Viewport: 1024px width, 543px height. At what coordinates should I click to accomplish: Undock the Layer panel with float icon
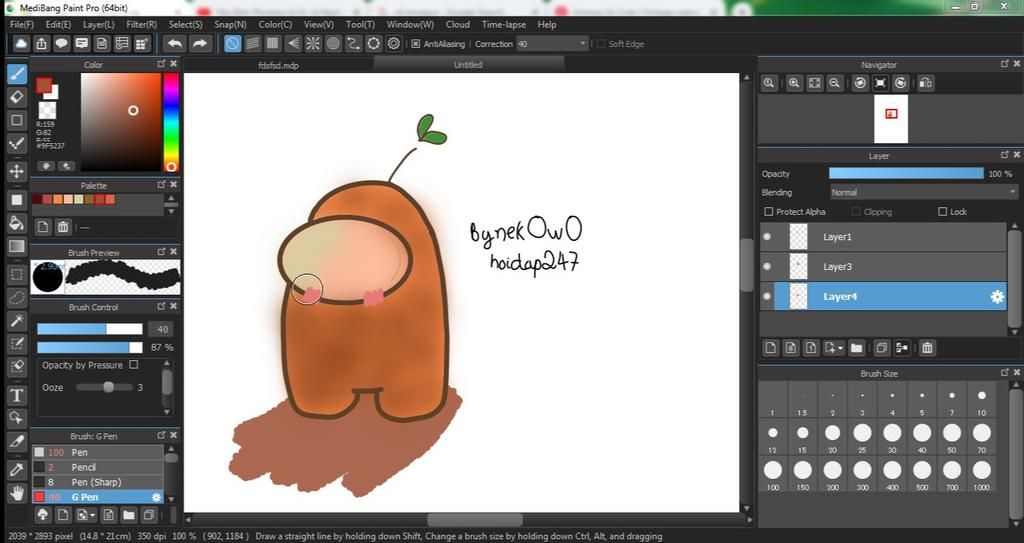point(1004,155)
